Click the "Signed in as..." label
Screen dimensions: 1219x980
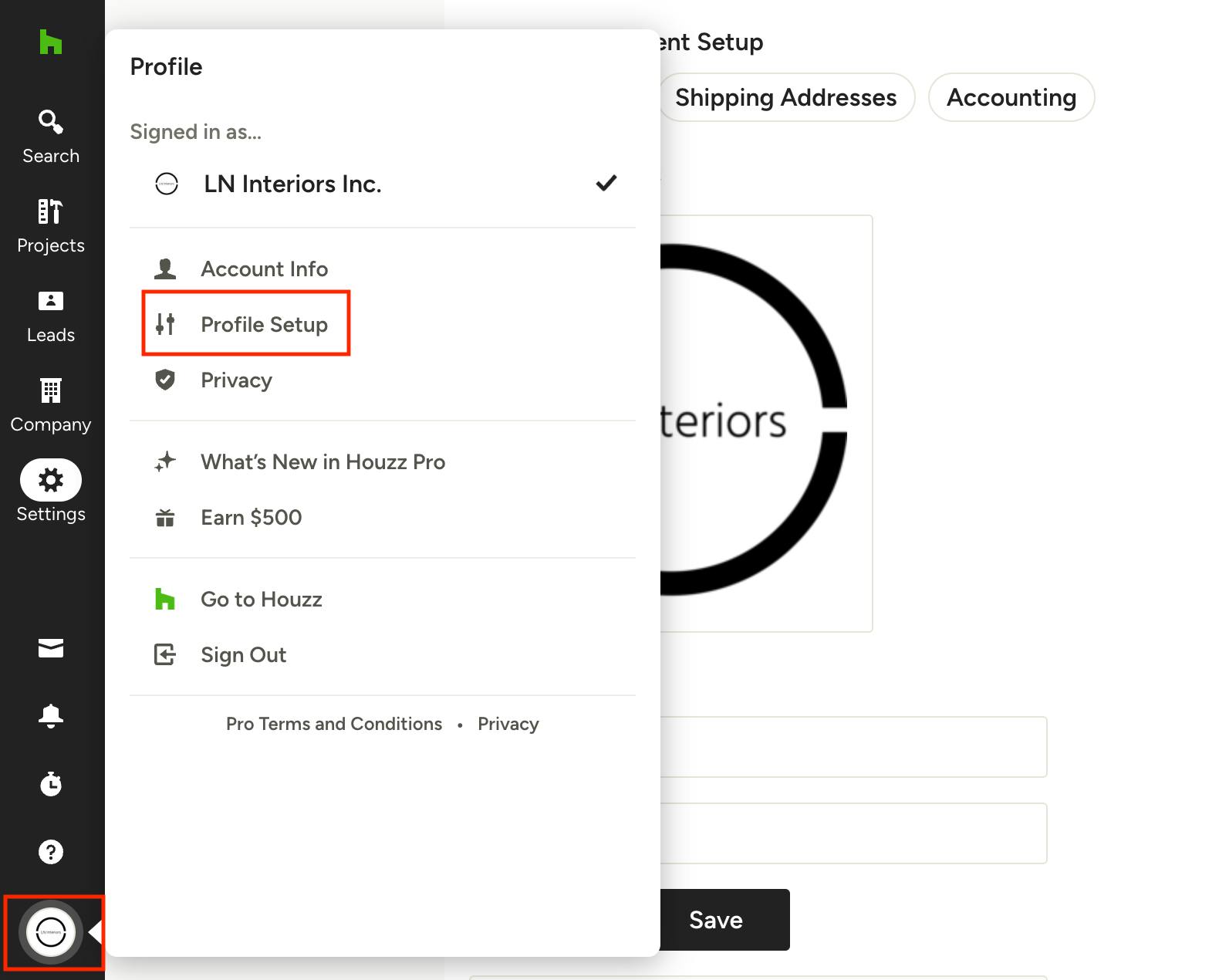(195, 132)
